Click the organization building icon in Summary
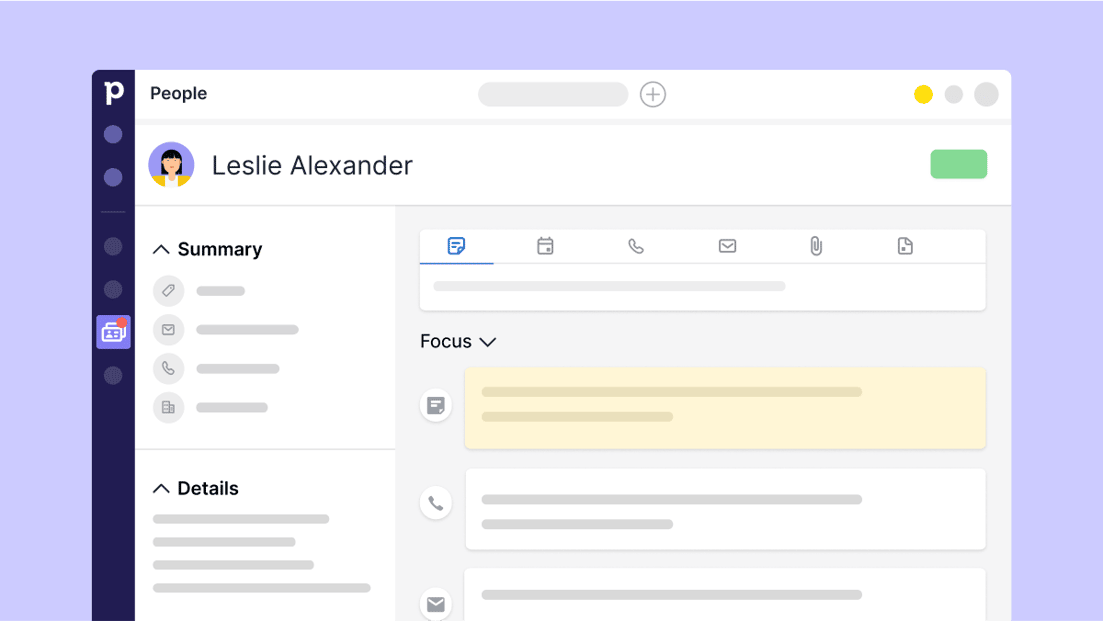The height and width of the screenshot is (621, 1103). (168, 407)
